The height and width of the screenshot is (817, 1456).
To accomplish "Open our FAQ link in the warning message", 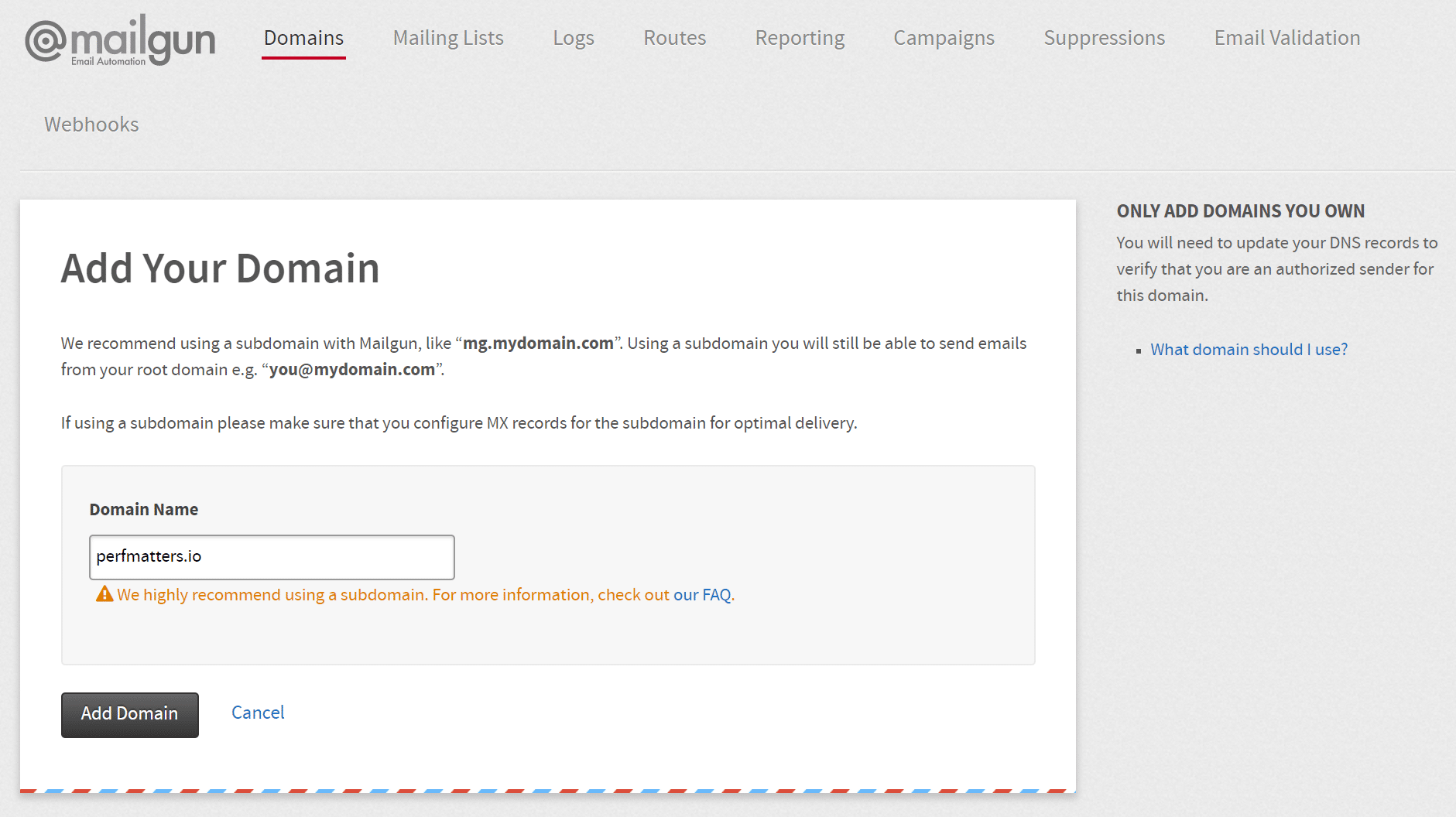I will tap(701, 594).
